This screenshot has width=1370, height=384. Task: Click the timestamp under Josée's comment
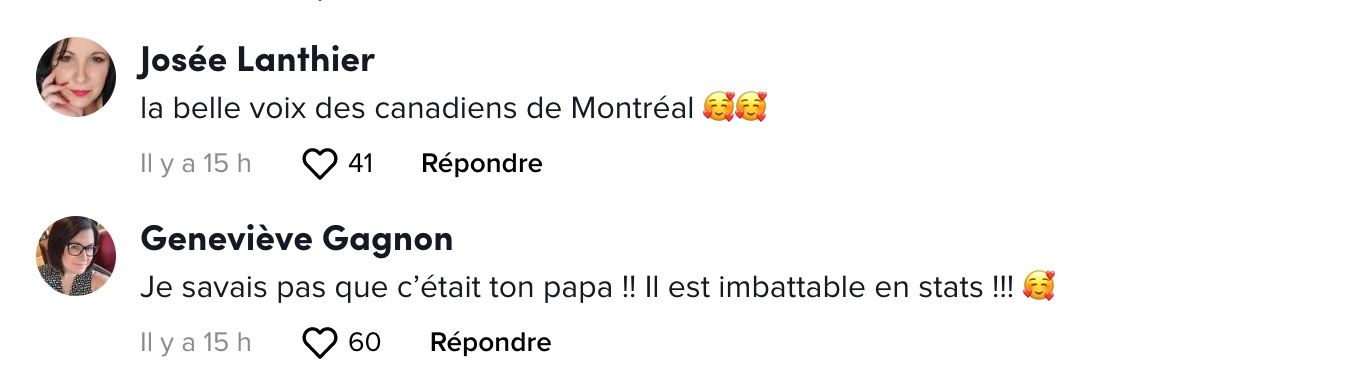pos(196,163)
